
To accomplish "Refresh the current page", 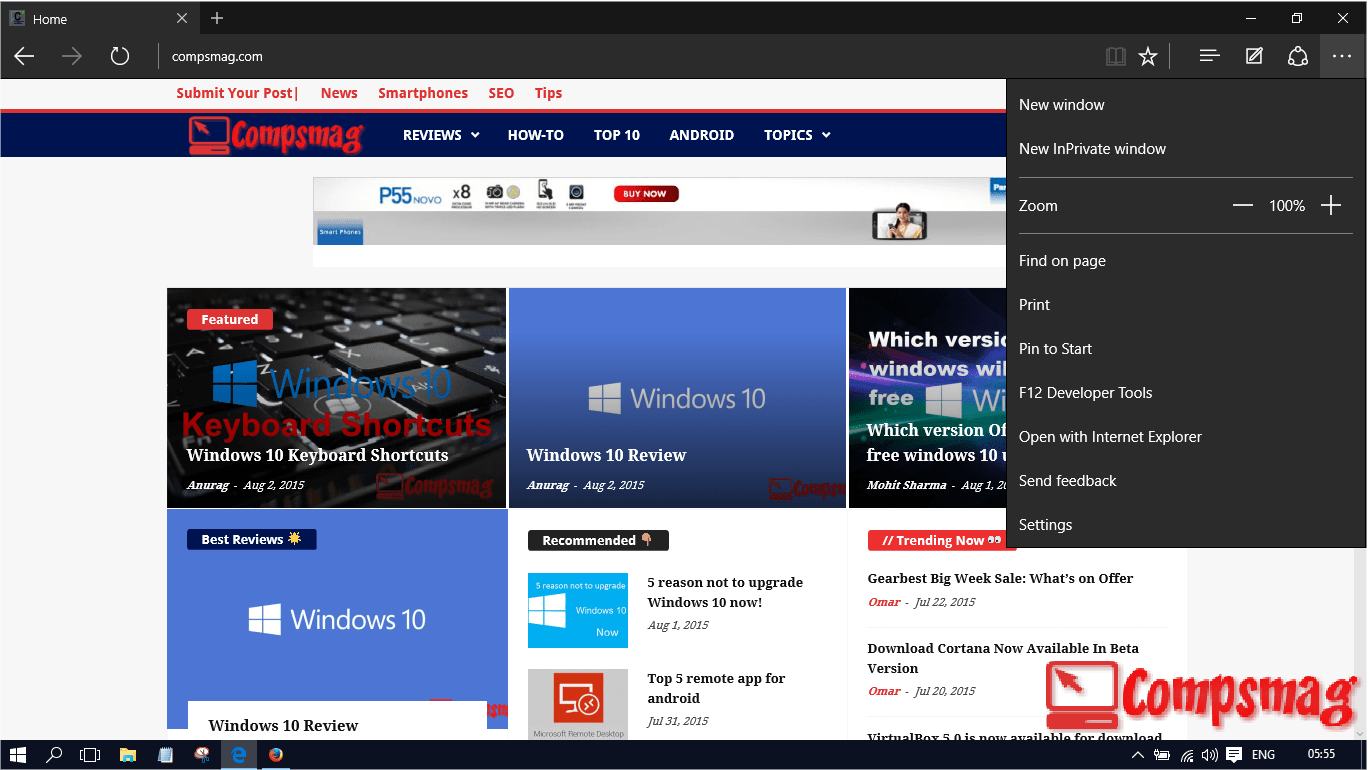I will point(120,56).
